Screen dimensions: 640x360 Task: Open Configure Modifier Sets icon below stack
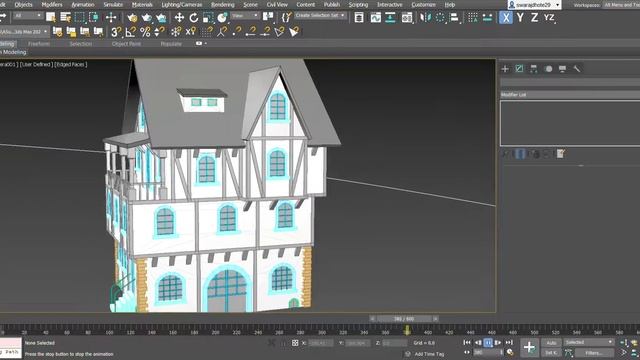coord(560,154)
